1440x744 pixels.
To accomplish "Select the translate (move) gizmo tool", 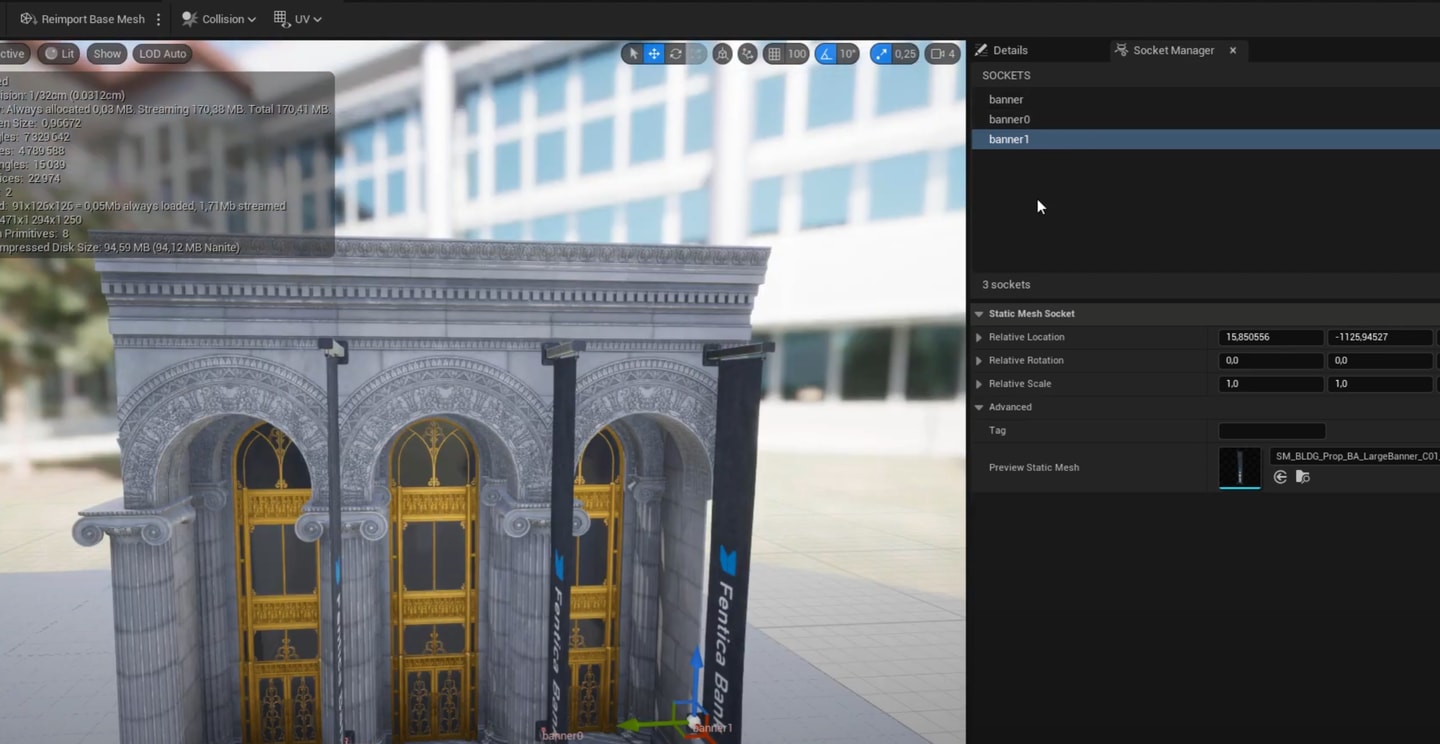I will click(654, 54).
